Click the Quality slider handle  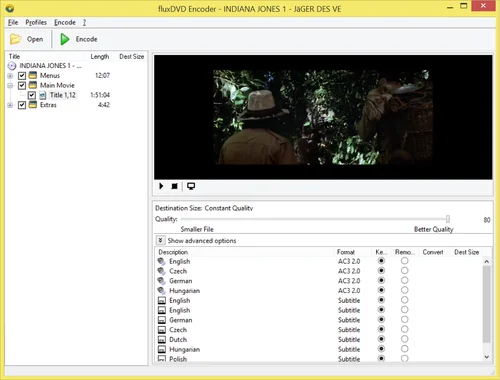[x=448, y=219]
